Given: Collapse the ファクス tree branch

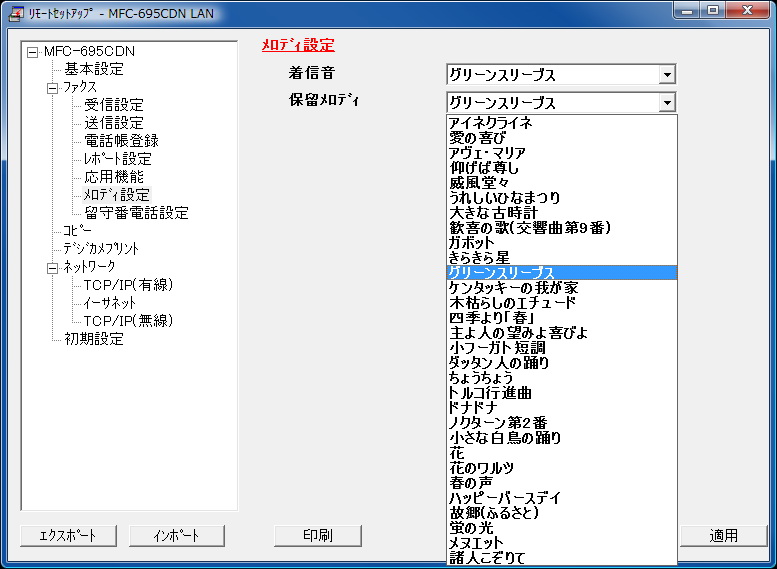Looking at the screenshot, I should pos(53,88).
